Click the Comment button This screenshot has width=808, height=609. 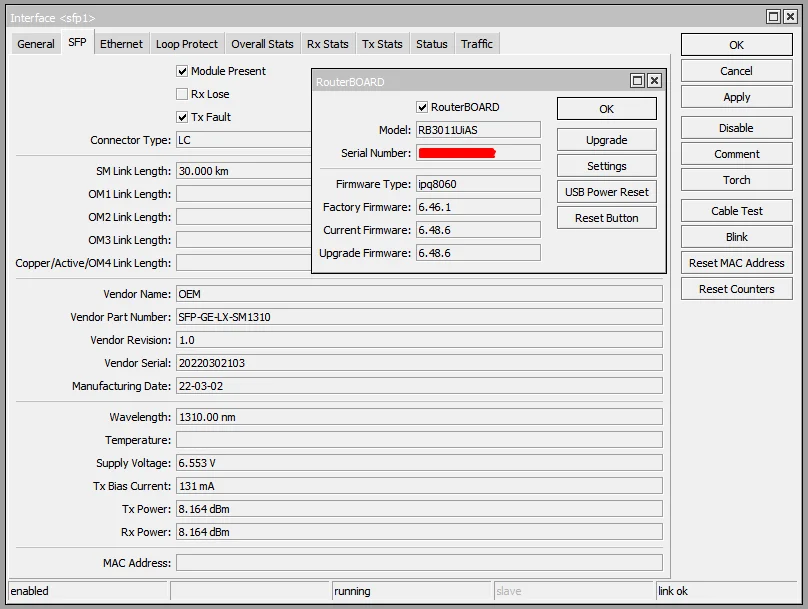coord(736,154)
